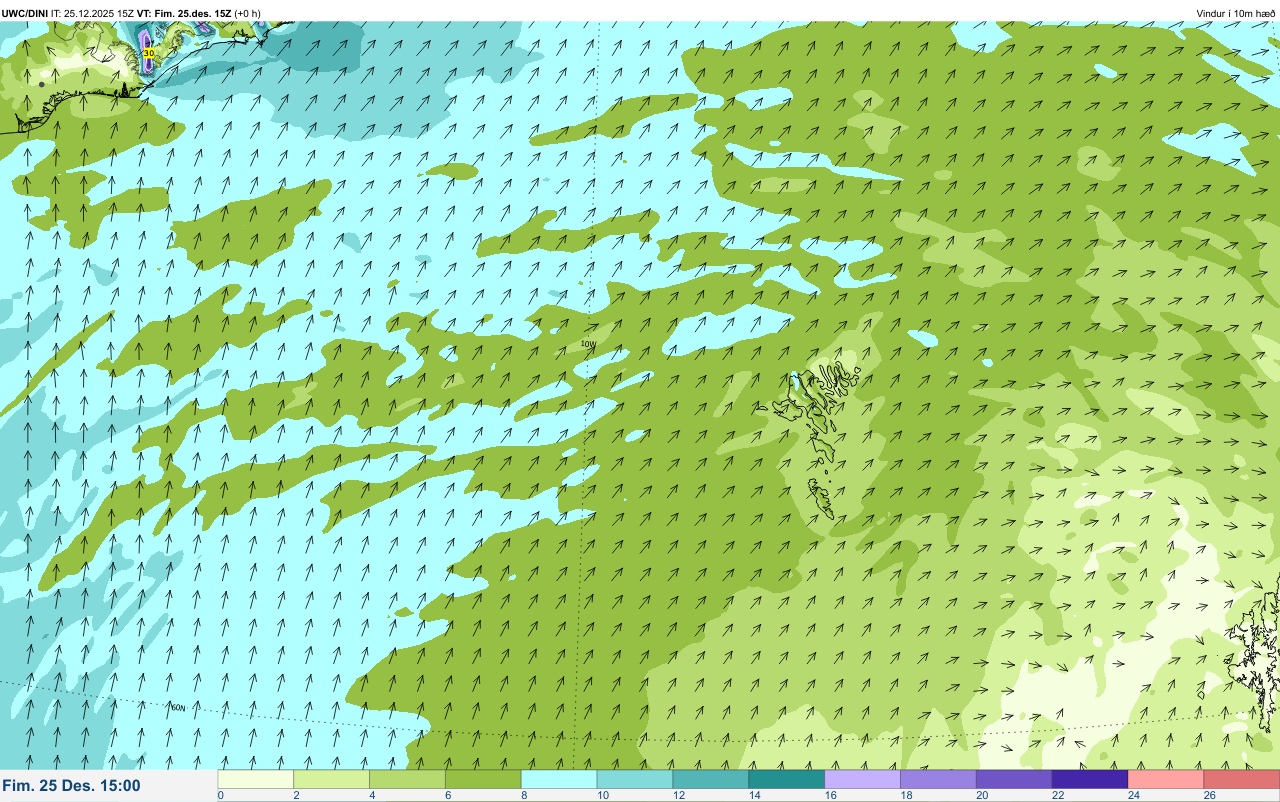Pick the teal 12–14 legend swatch
Screen dimensions: 1280x802
[x=711, y=779]
